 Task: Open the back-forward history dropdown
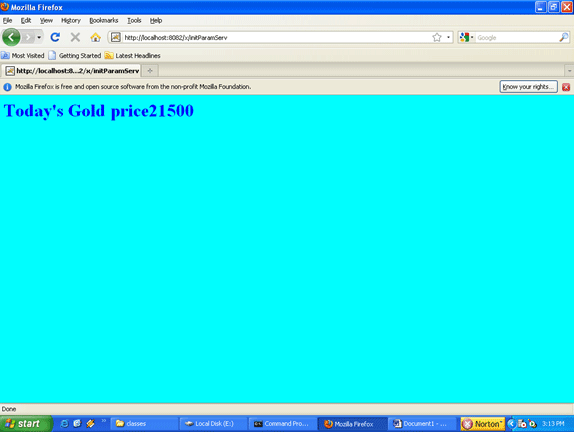point(39,37)
